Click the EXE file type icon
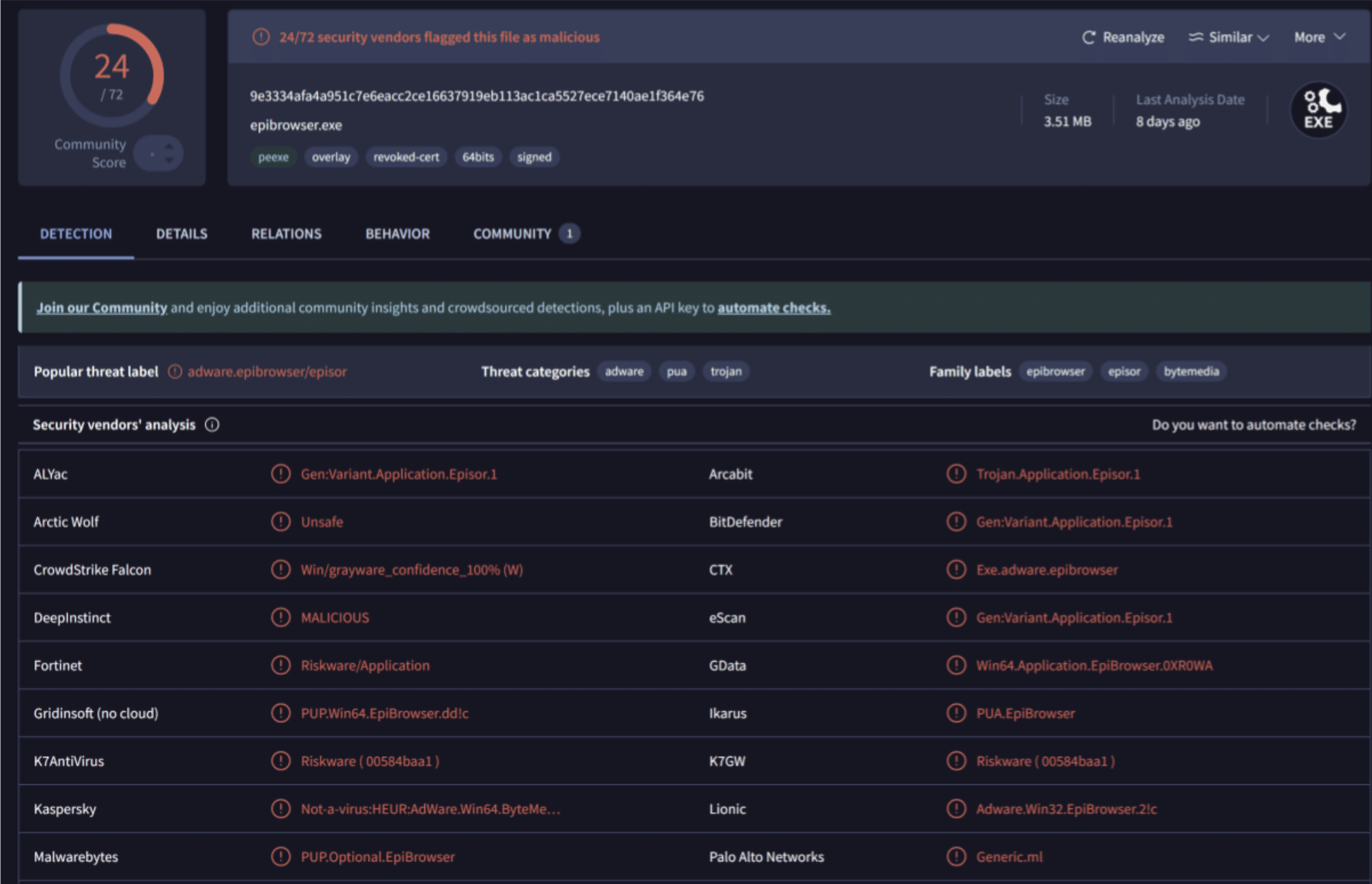The image size is (1372, 884). click(x=1318, y=110)
